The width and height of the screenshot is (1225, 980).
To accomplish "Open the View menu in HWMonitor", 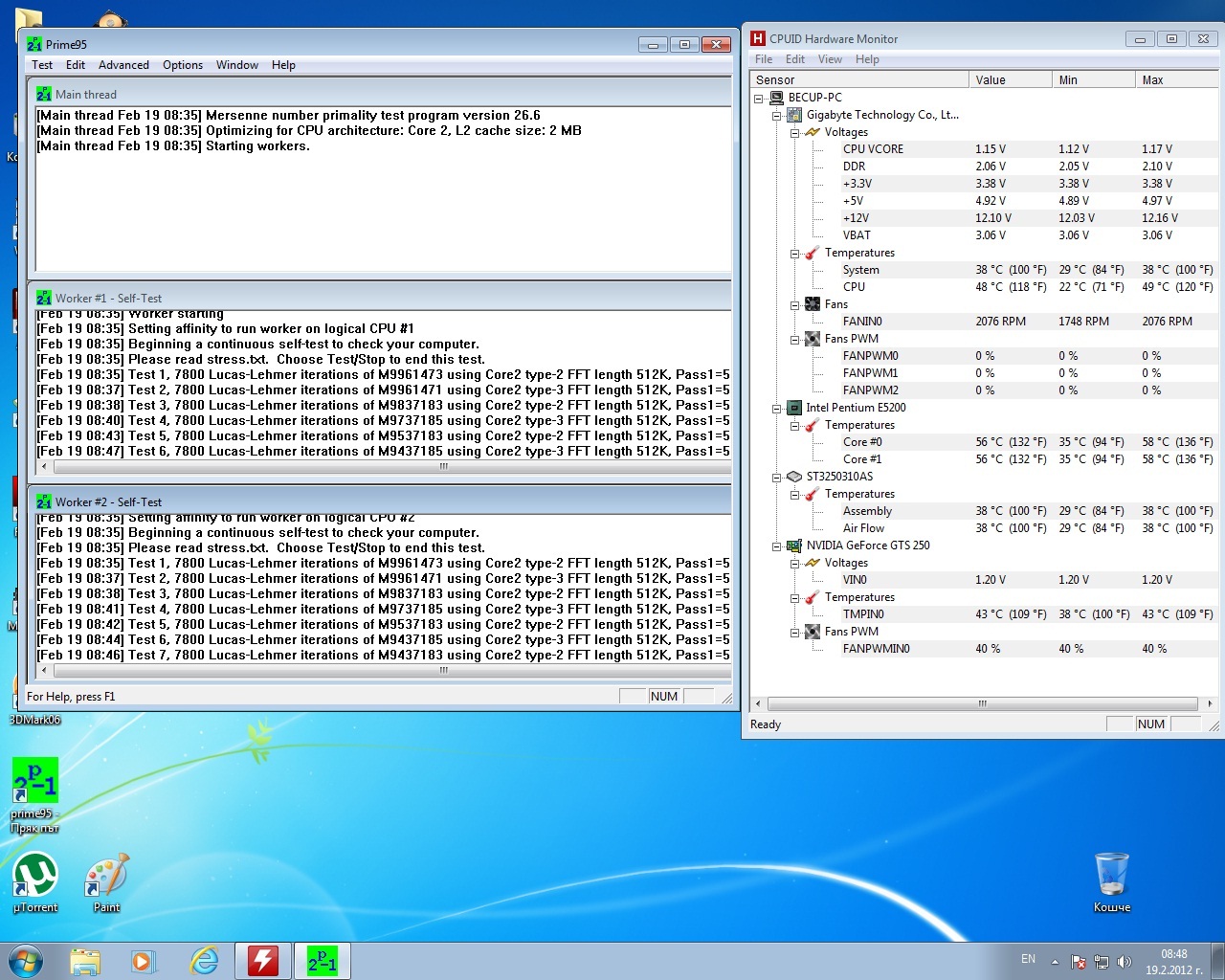I will (830, 59).
